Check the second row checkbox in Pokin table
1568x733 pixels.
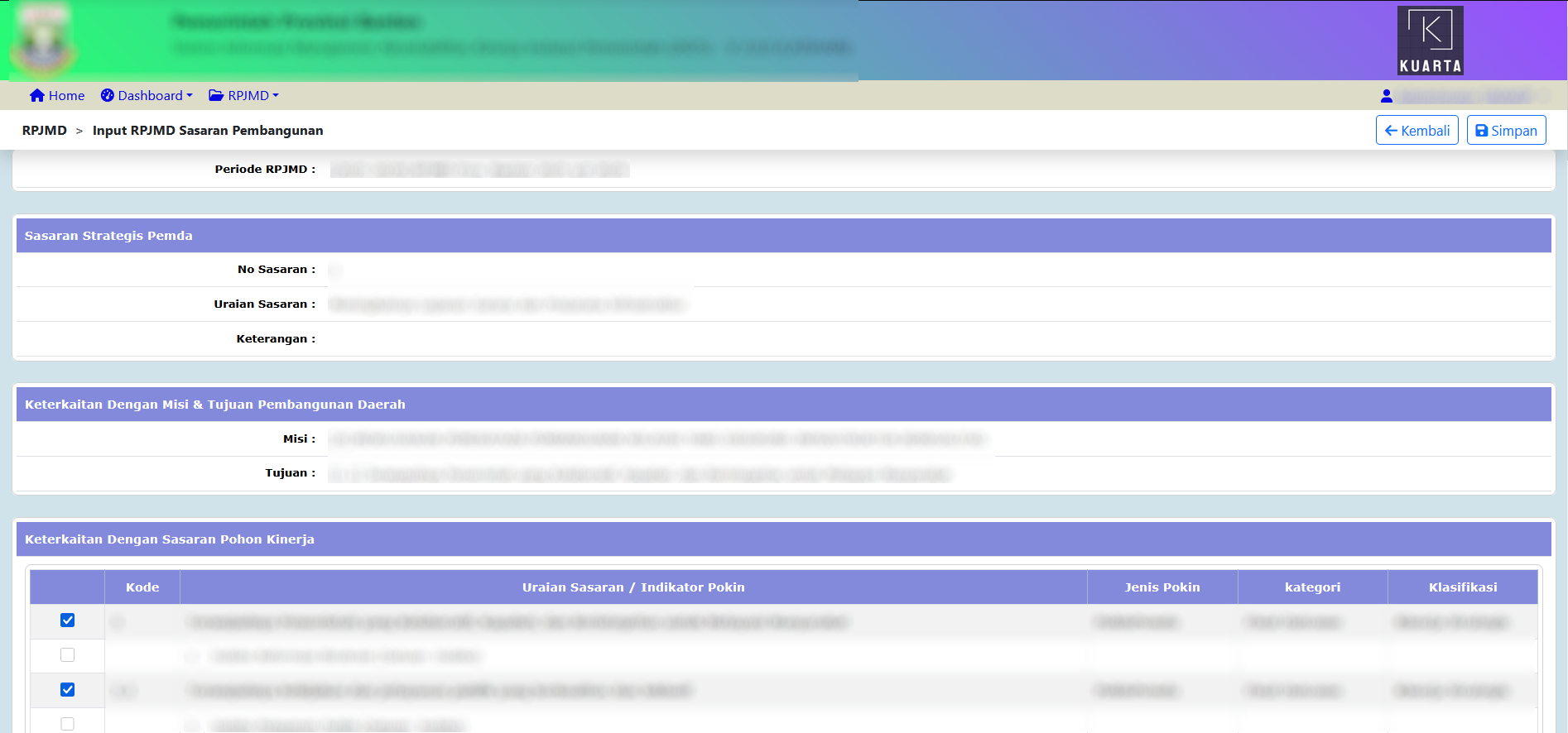click(x=68, y=655)
